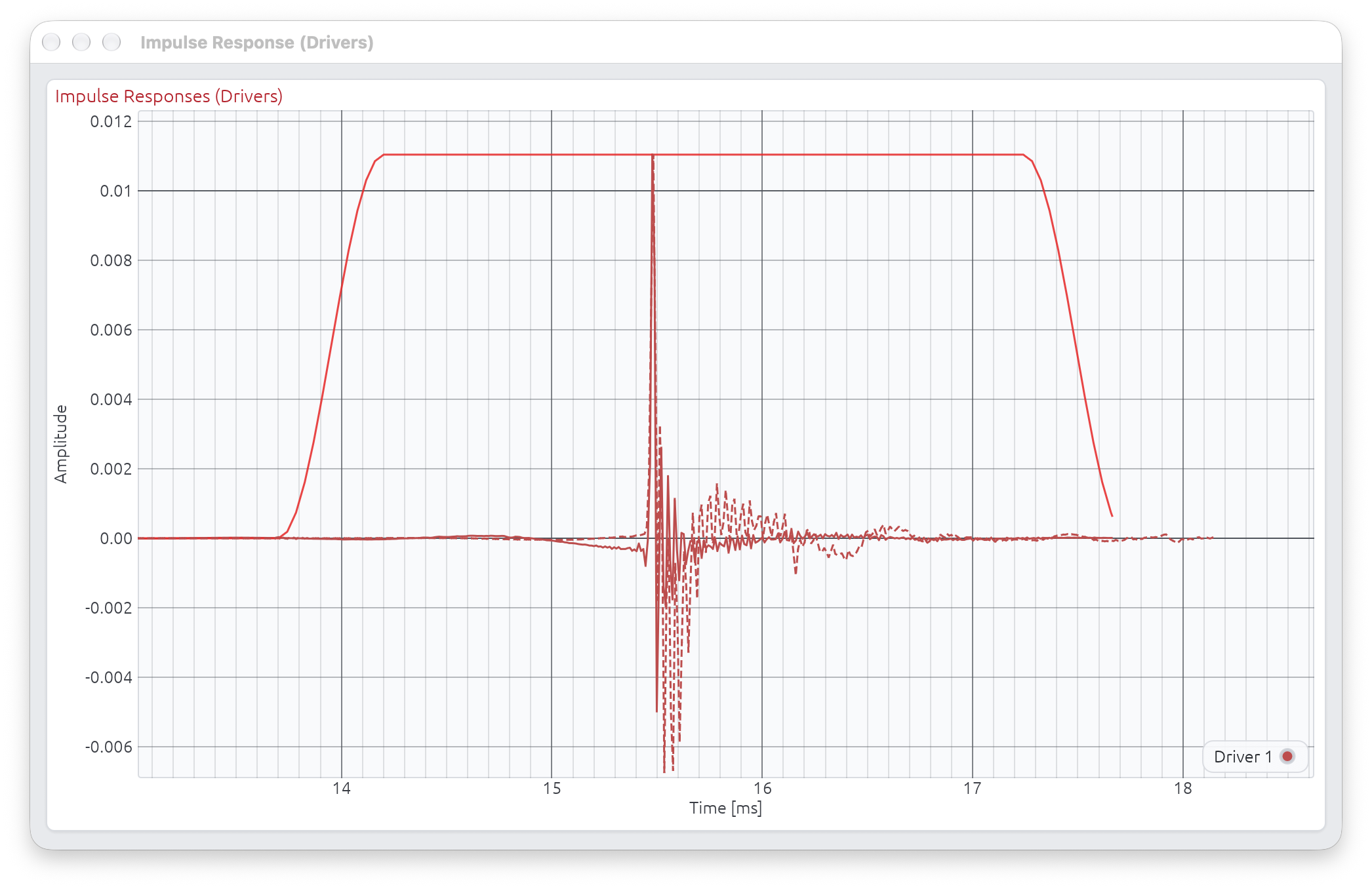
Task: Click the 17 ms tick label
Action: pos(973,788)
